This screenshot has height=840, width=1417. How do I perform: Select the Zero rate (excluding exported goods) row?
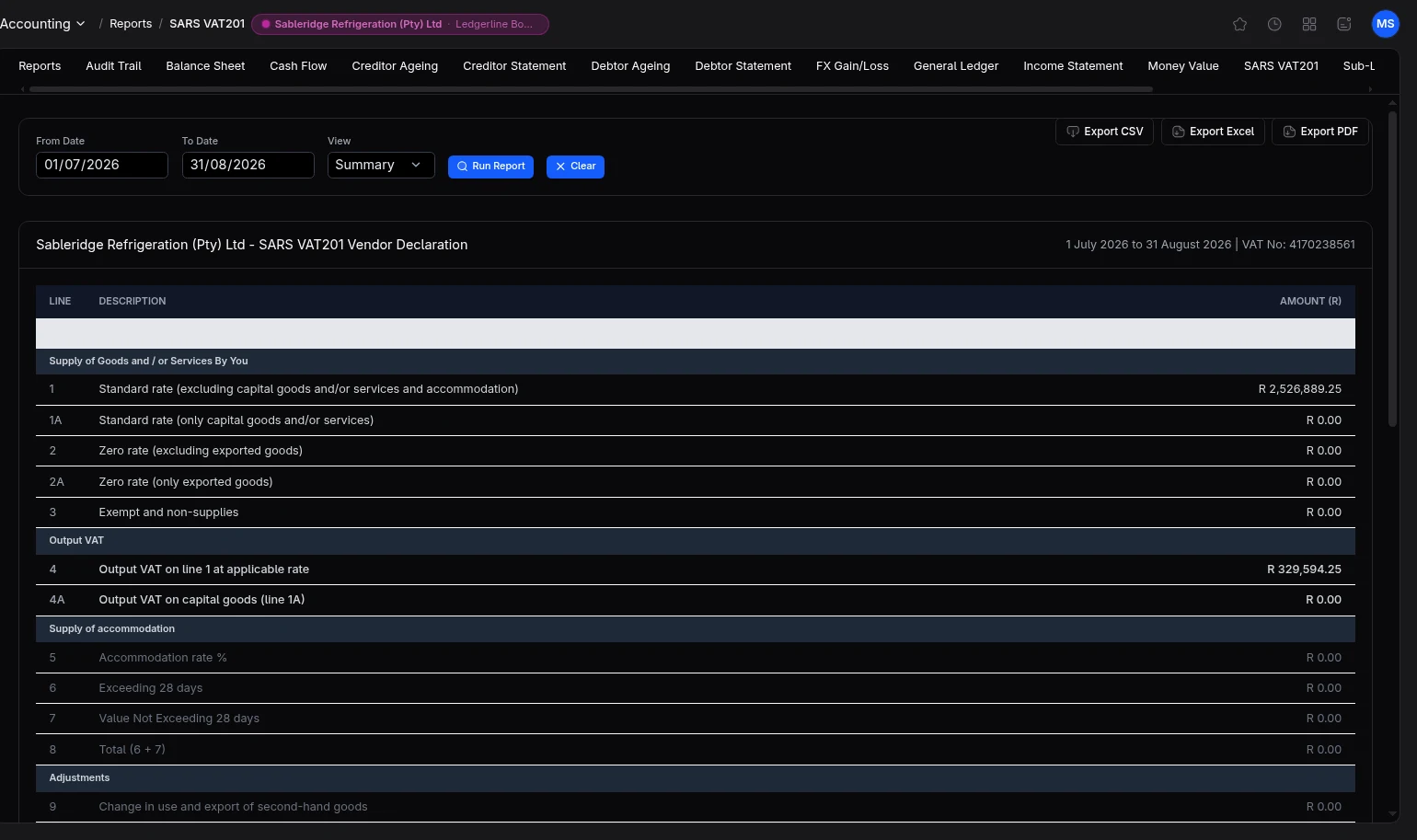click(x=696, y=451)
